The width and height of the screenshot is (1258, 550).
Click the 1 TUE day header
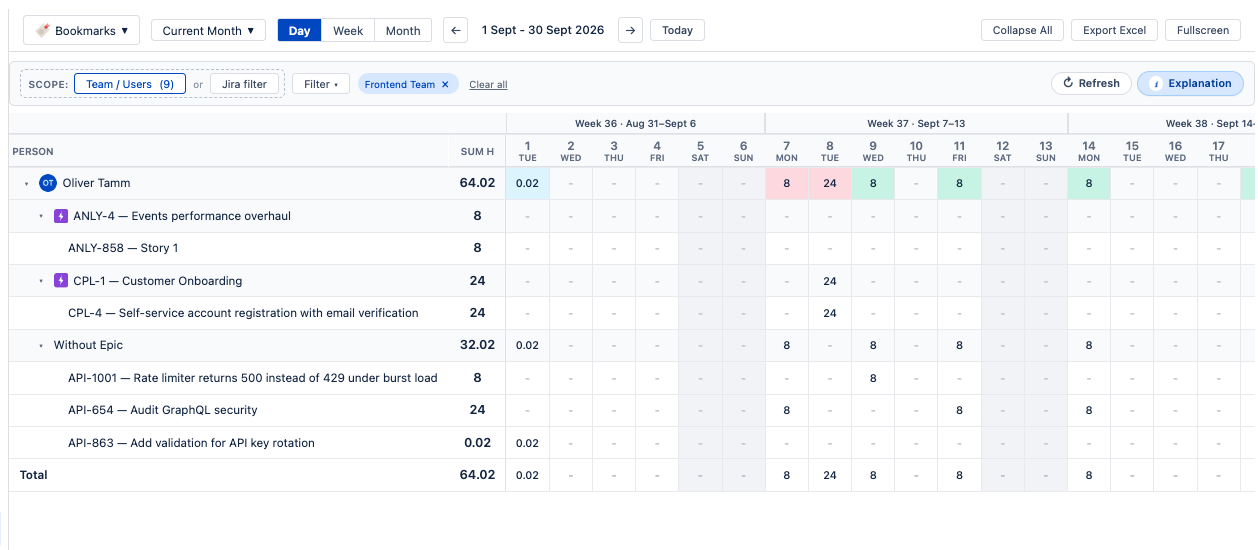(x=527, y=151)
